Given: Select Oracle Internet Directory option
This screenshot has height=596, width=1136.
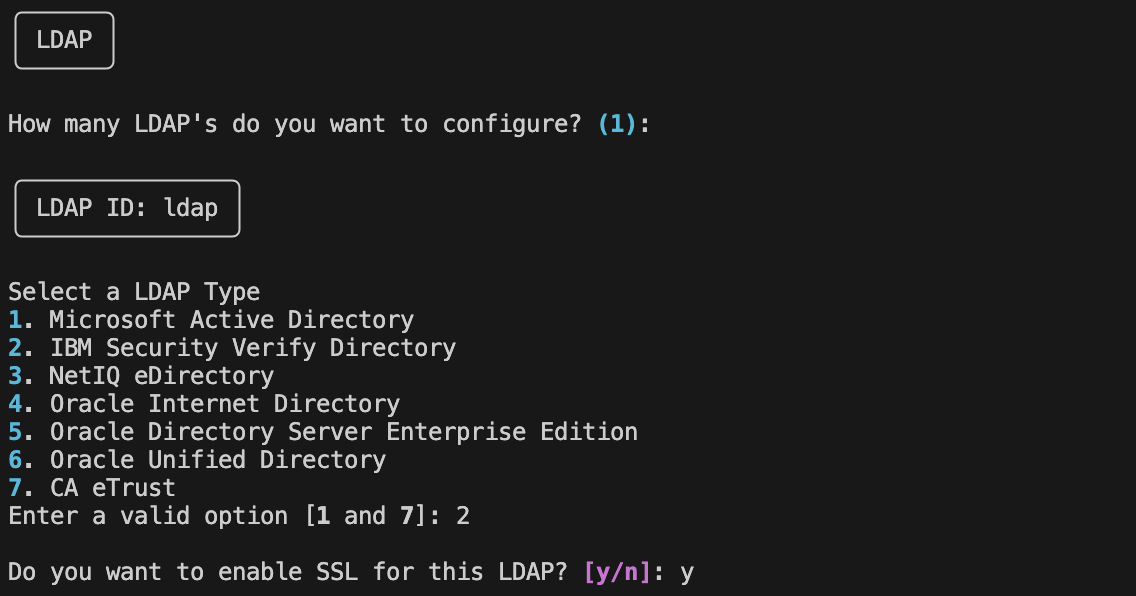Looking at the screenshot, I should [204, 404].
